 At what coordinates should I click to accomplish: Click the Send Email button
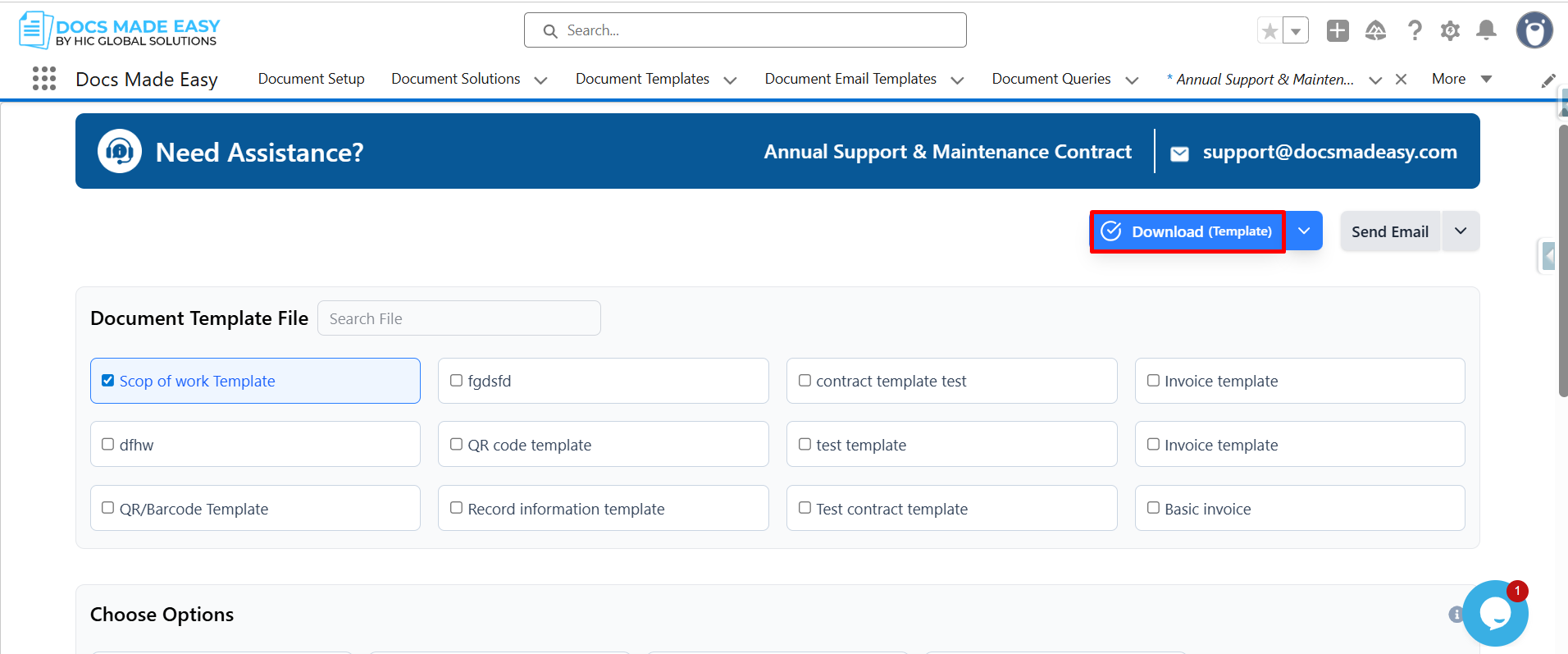1390,231
